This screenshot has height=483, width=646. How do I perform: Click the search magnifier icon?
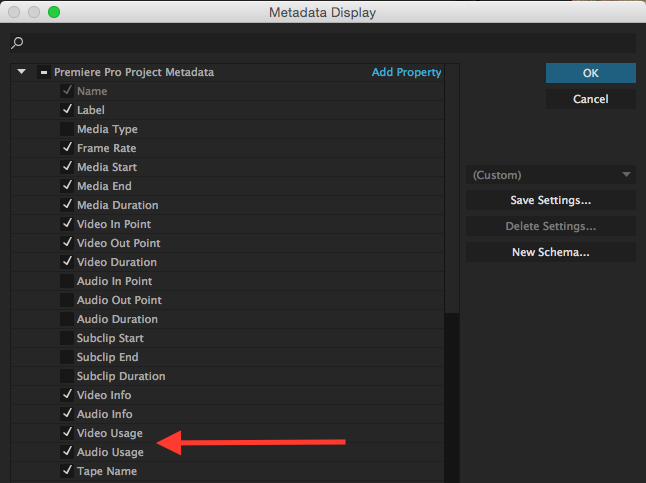coord(17,42)
